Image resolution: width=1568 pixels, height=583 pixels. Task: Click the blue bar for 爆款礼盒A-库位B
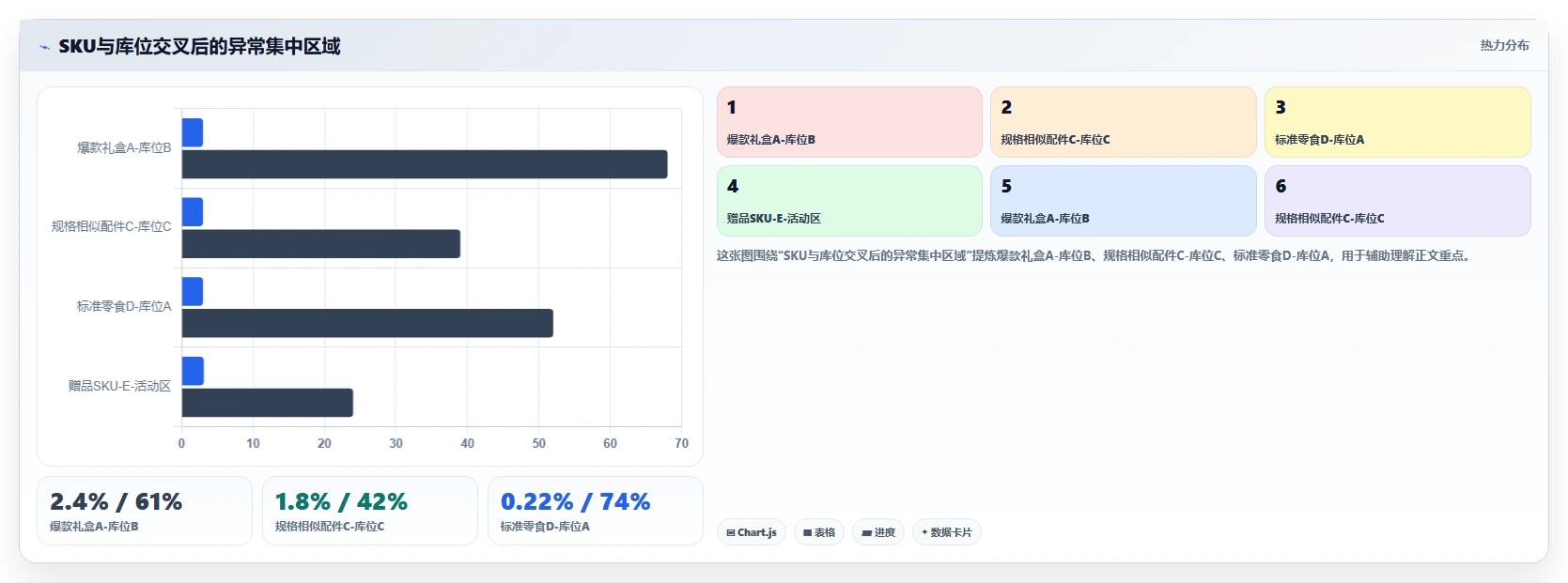click(x=193, y=132)
